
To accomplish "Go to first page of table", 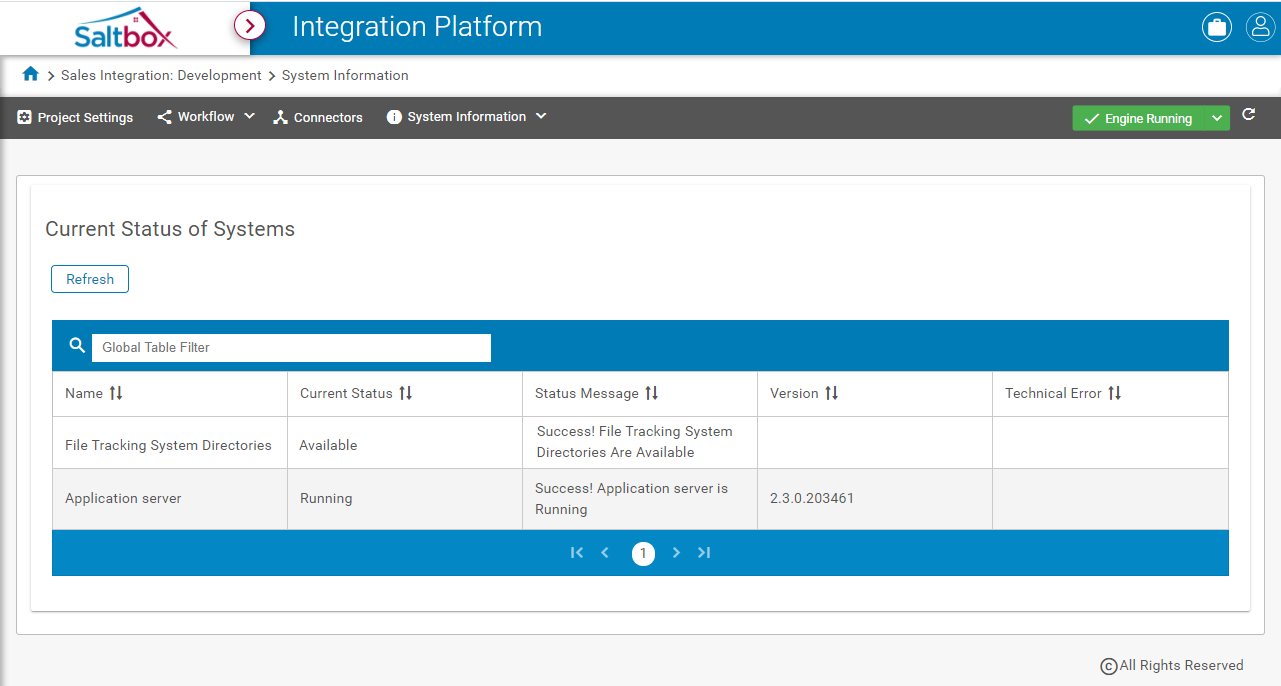I will coord(577,552).
